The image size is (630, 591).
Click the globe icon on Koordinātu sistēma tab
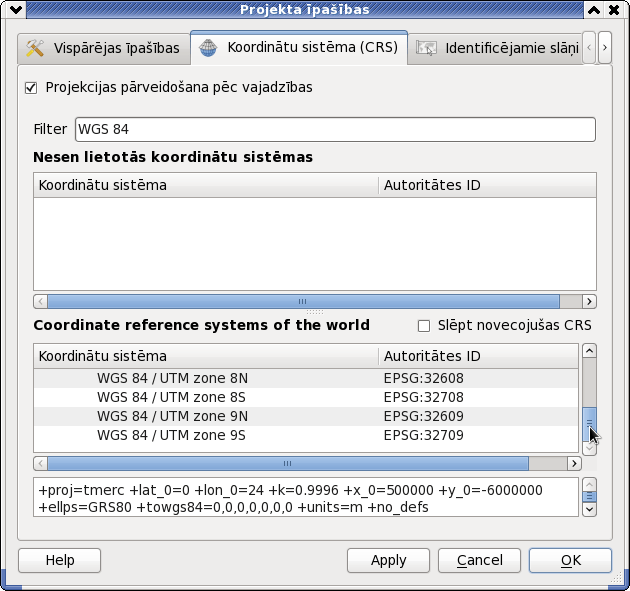pos(208,48)
